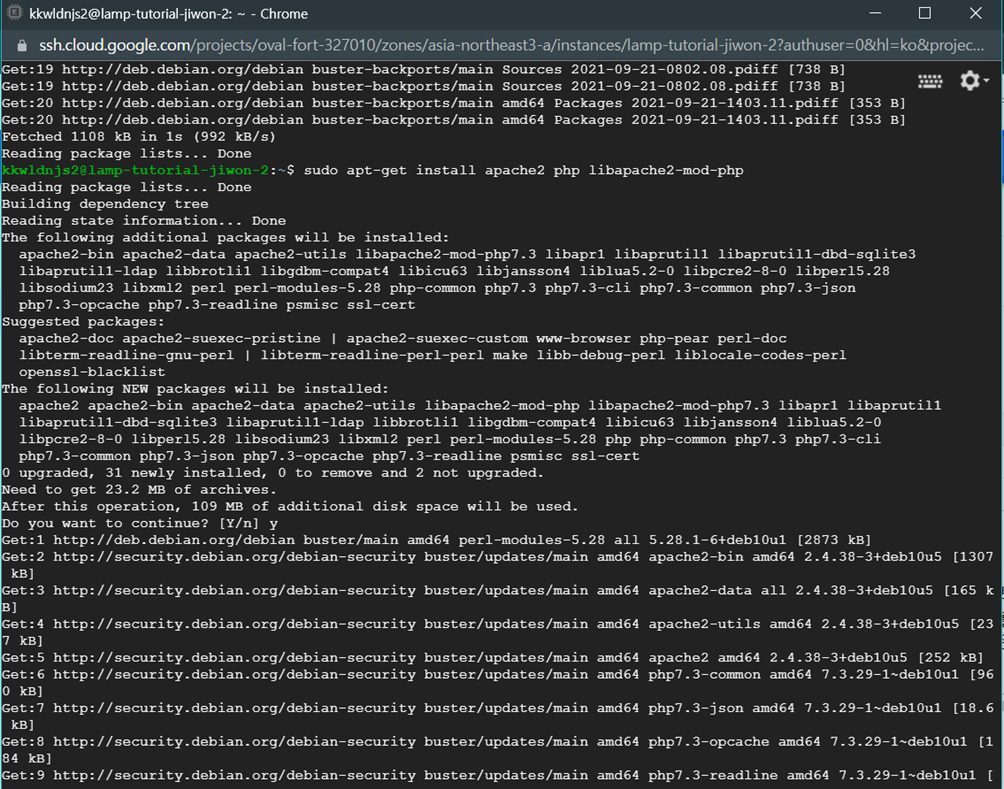Click 'Suggested packages:' line
1004x789 pixels.
(83, 321)
